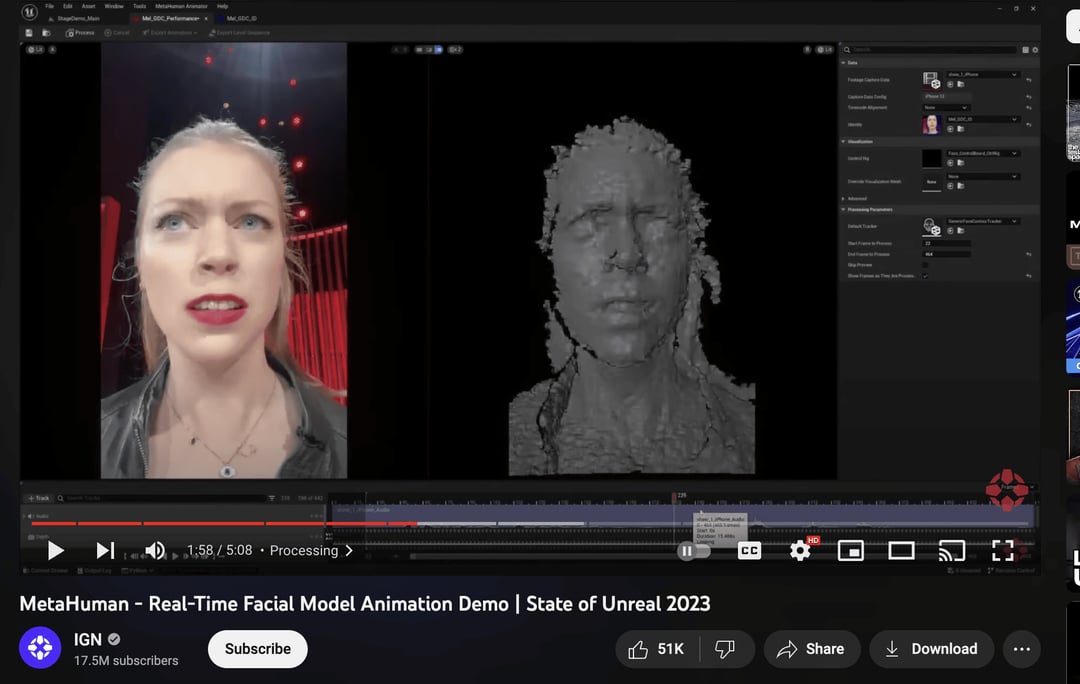
Task: Switch to theater mode view
Action: [x=901, y=550]
